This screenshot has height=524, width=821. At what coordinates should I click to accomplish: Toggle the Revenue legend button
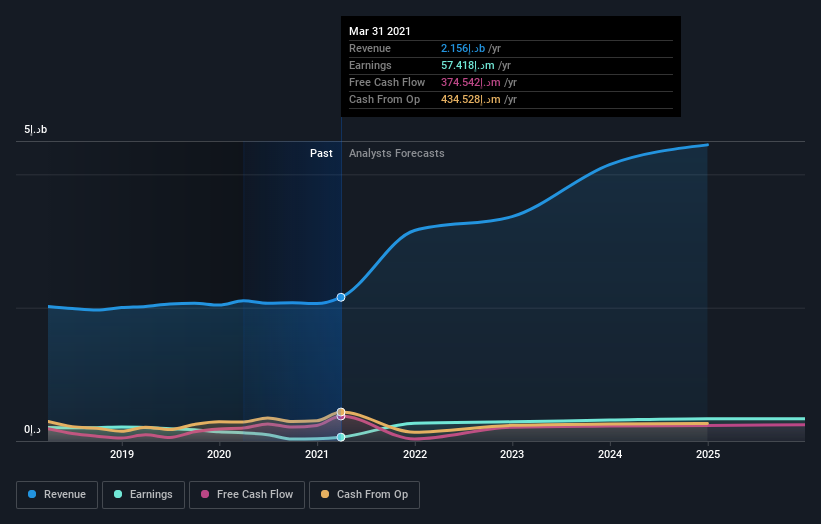point(57,495)
